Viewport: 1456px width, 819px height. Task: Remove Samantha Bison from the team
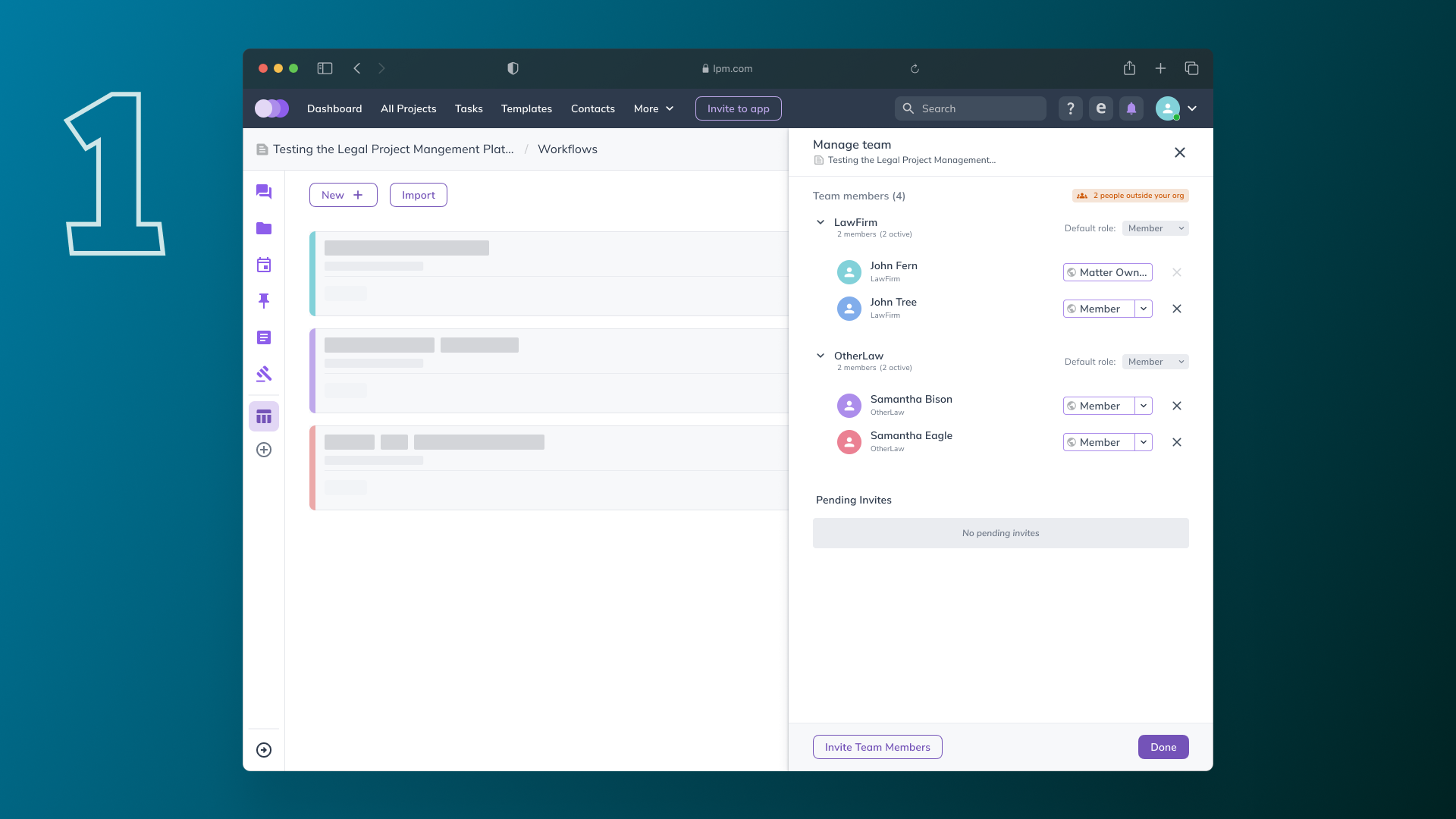(x=1177, y=406)
